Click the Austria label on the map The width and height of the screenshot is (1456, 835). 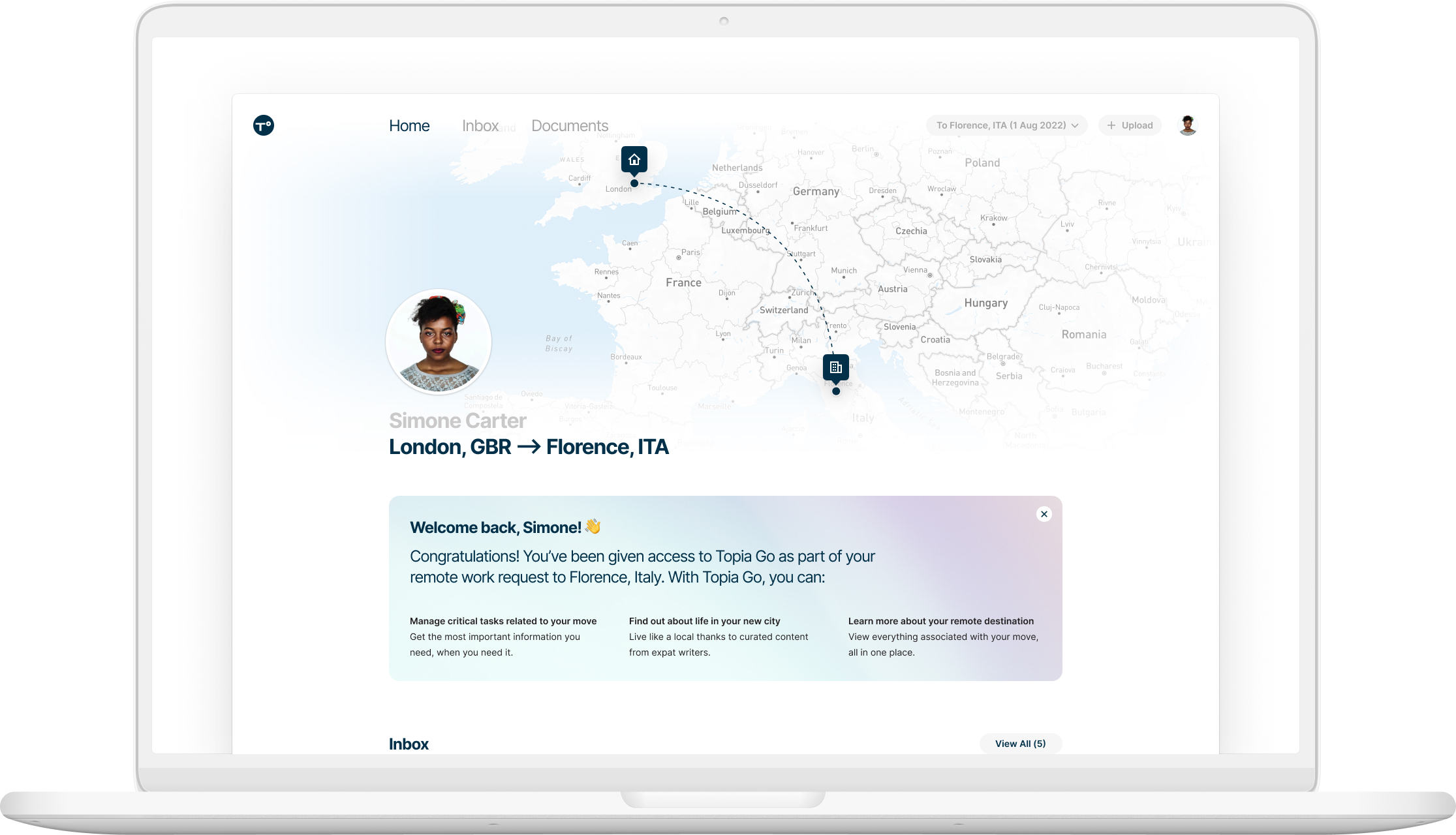click(893, 289)
